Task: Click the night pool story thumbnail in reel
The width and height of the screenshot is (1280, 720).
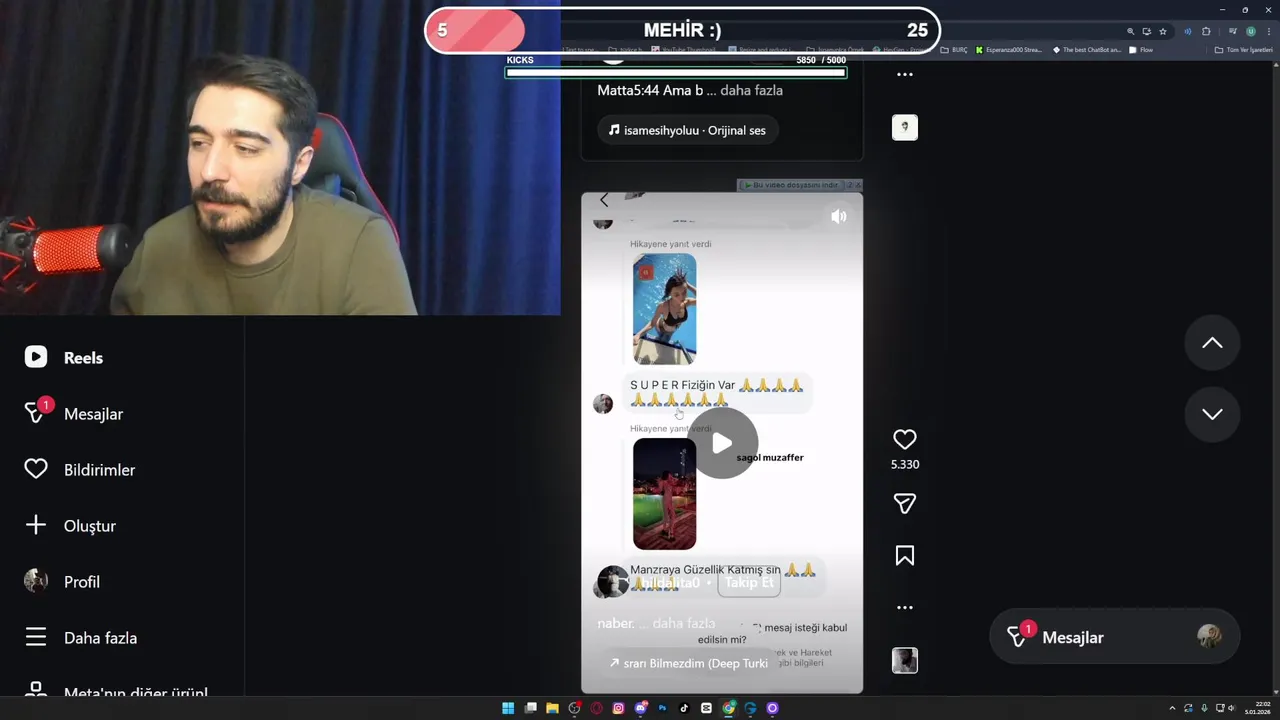Action: click(664, 494)
